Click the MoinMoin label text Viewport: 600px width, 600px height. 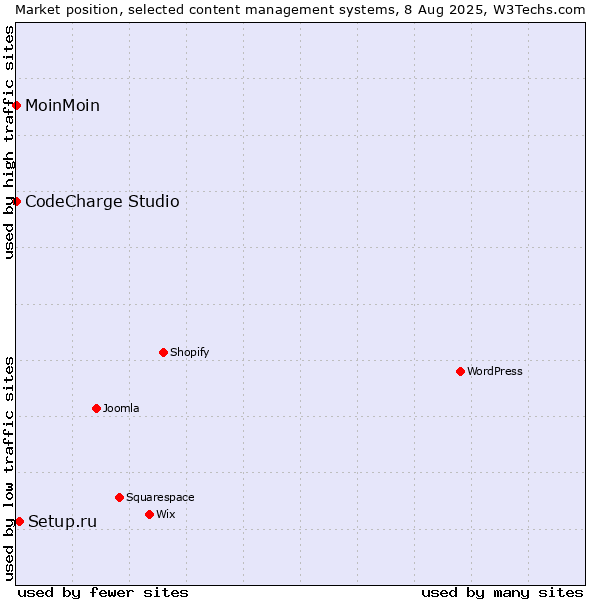(x=62, y=106)
